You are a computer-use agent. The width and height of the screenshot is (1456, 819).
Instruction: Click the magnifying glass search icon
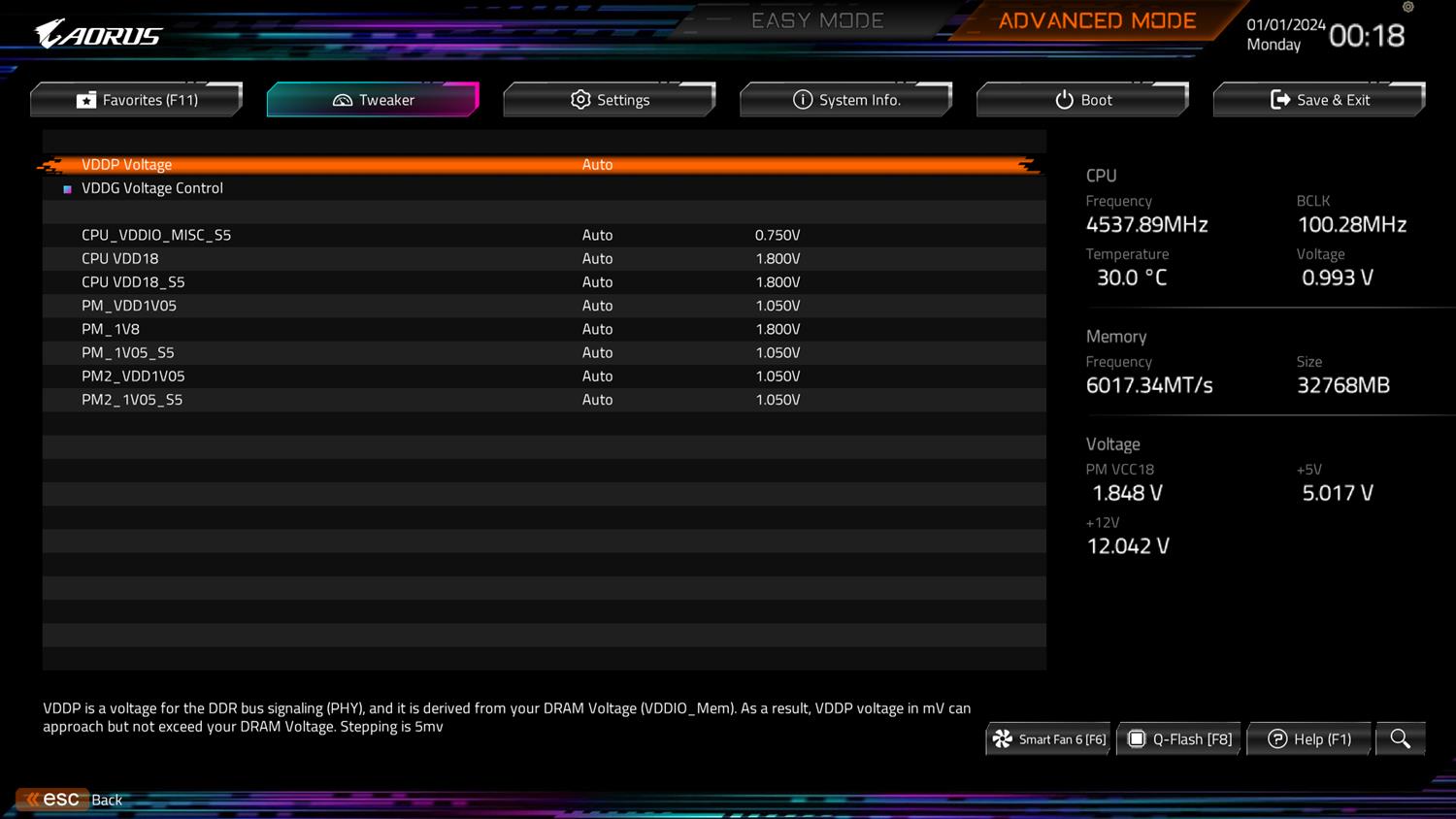pyautogui.click(x=1400, y=739)
